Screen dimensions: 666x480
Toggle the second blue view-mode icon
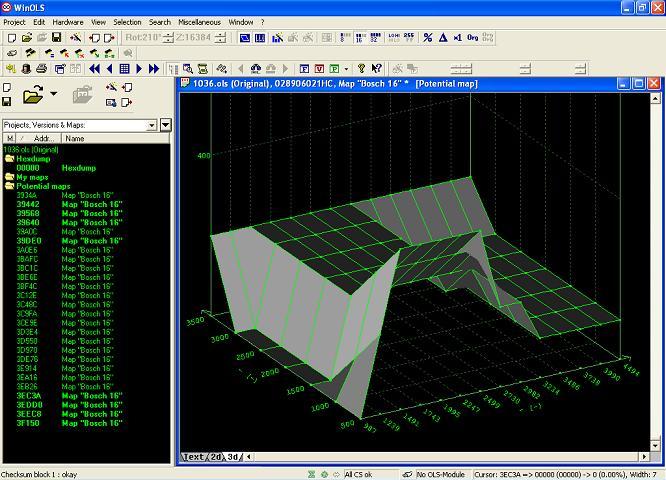(x=260, y=38)
